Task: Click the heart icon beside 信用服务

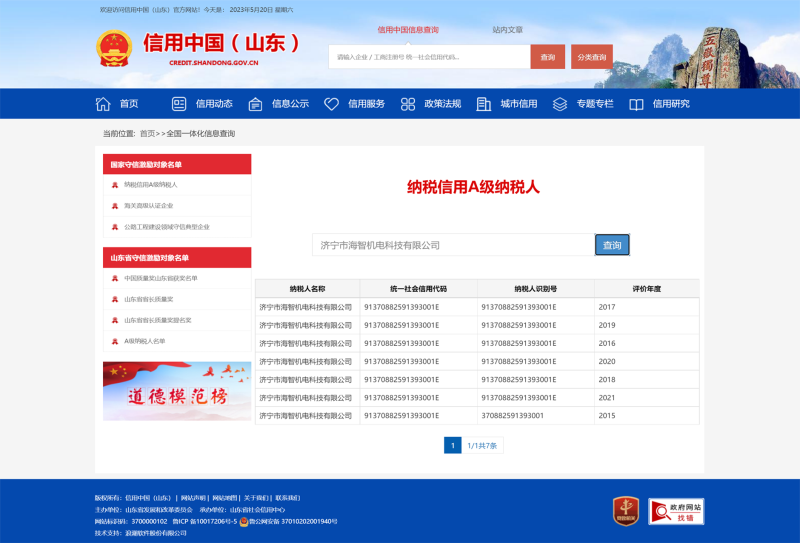Action: click(x=331, y=104)
